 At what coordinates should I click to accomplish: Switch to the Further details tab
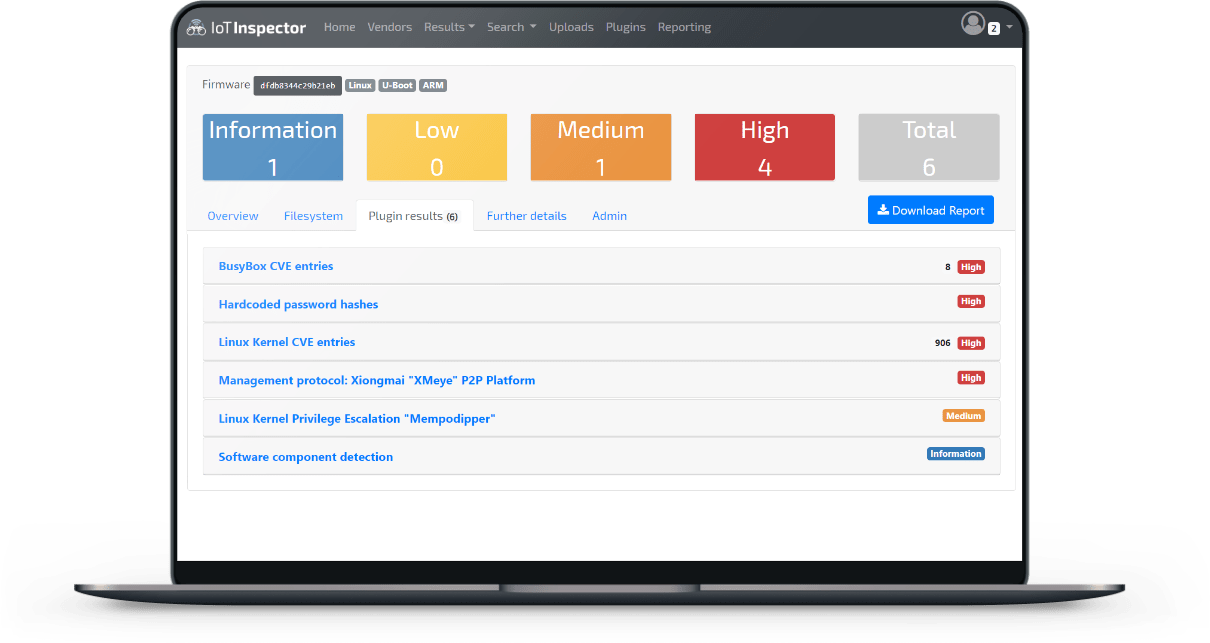coord(527,216)
